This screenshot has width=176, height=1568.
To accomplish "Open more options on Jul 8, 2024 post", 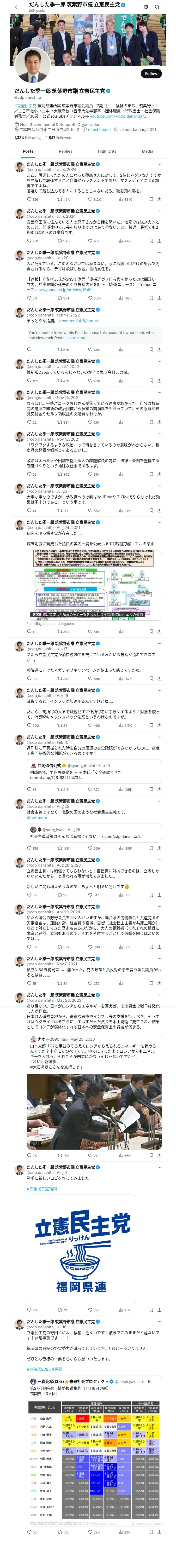I will click(x=159, y=164).
